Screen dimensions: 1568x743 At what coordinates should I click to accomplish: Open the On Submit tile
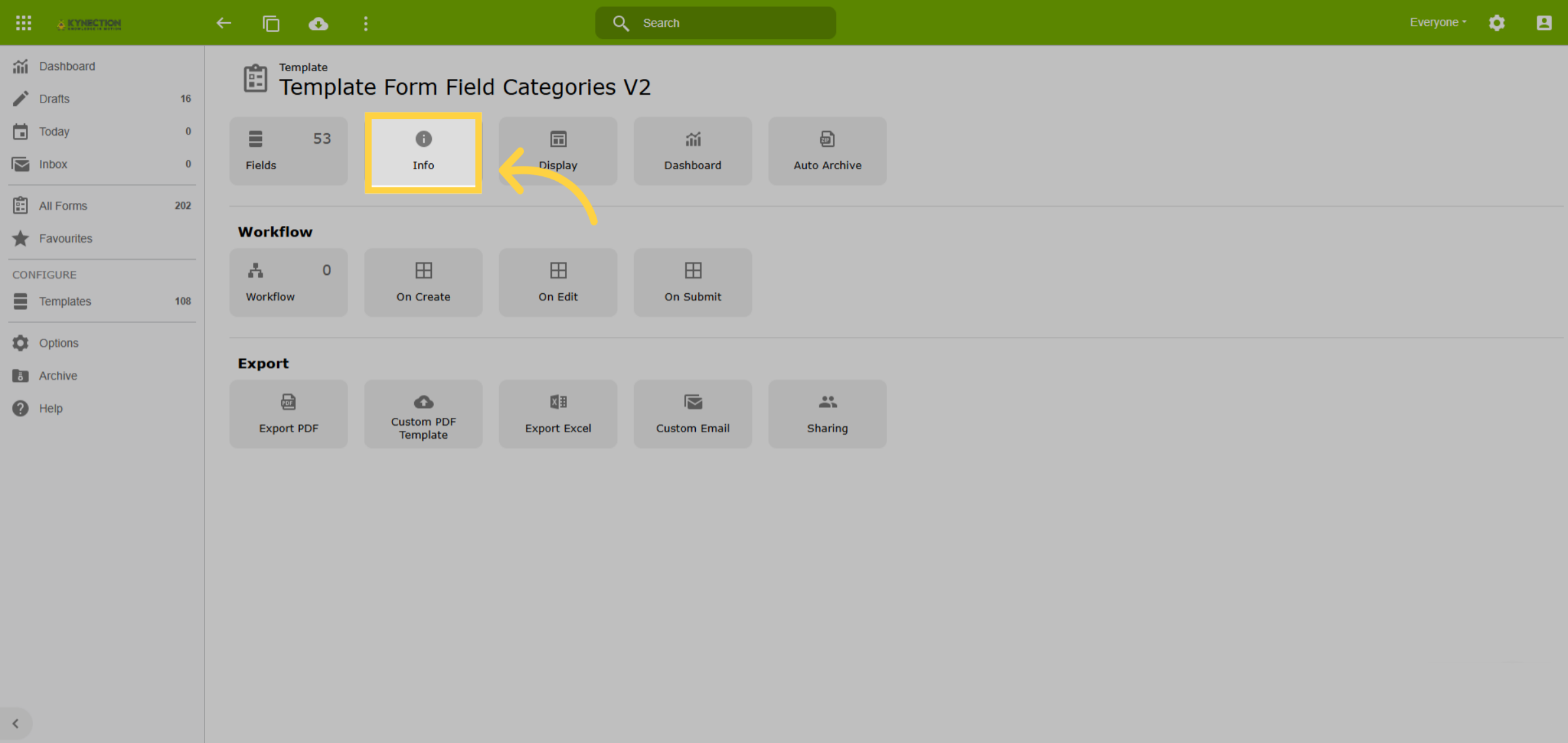coord(693,282)
